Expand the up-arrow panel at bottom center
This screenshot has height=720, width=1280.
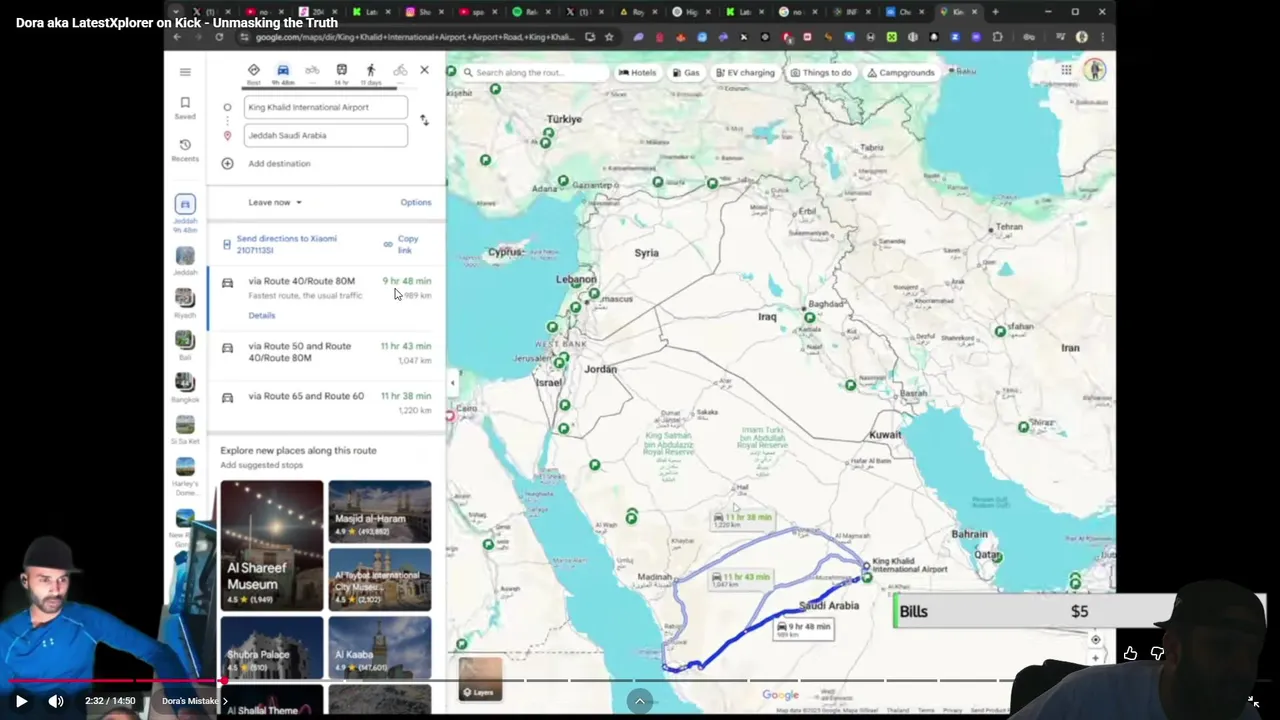click(640, 701)
